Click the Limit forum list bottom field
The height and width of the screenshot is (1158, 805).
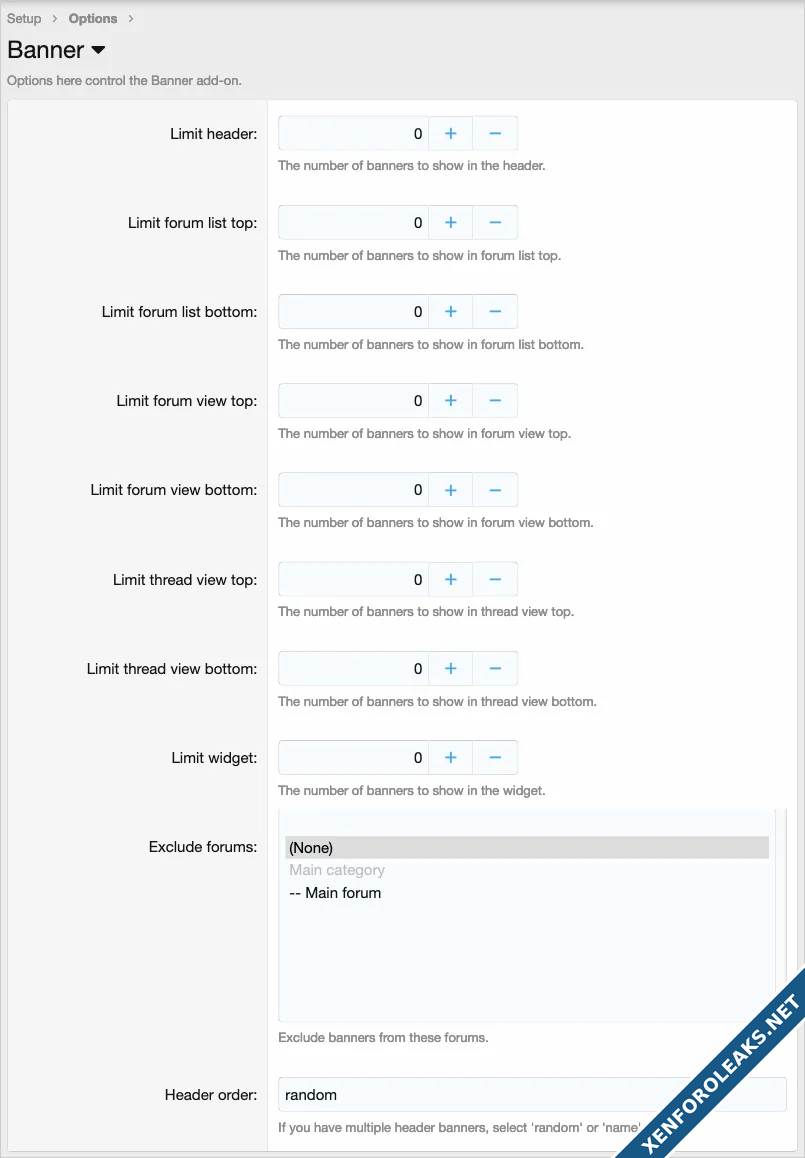pyautogui.click(x=353, y=311)
